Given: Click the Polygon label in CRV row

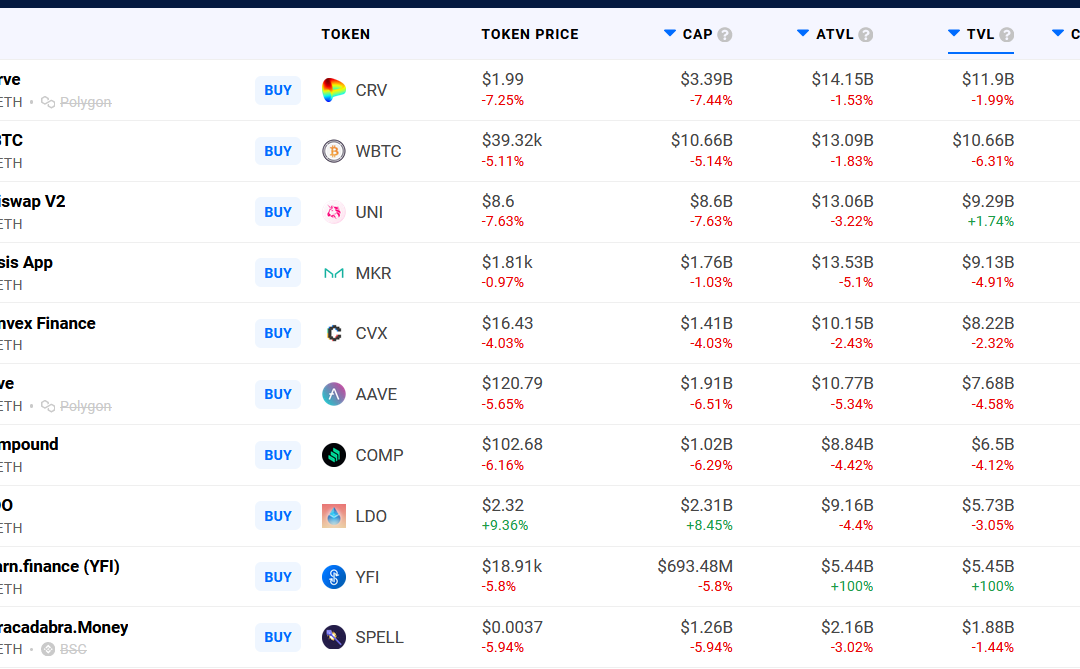Looking at the screenshot, I should click(x=85, y=102).
